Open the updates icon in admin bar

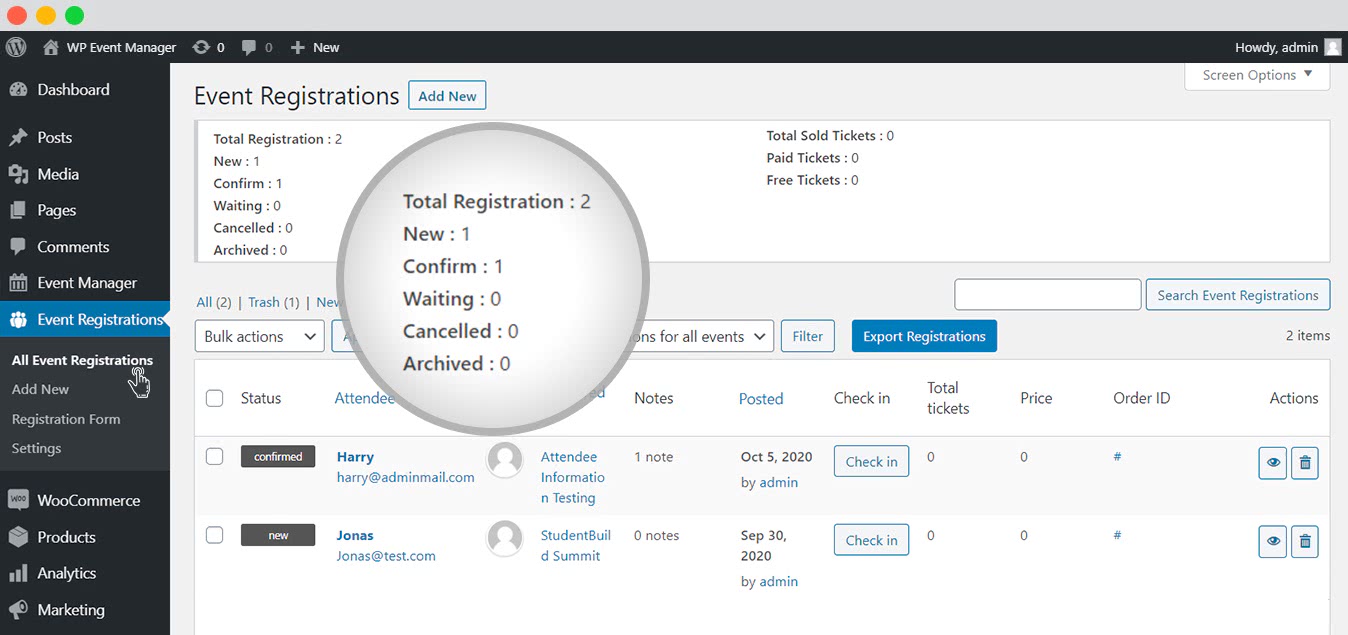click(x=201, y=47)
